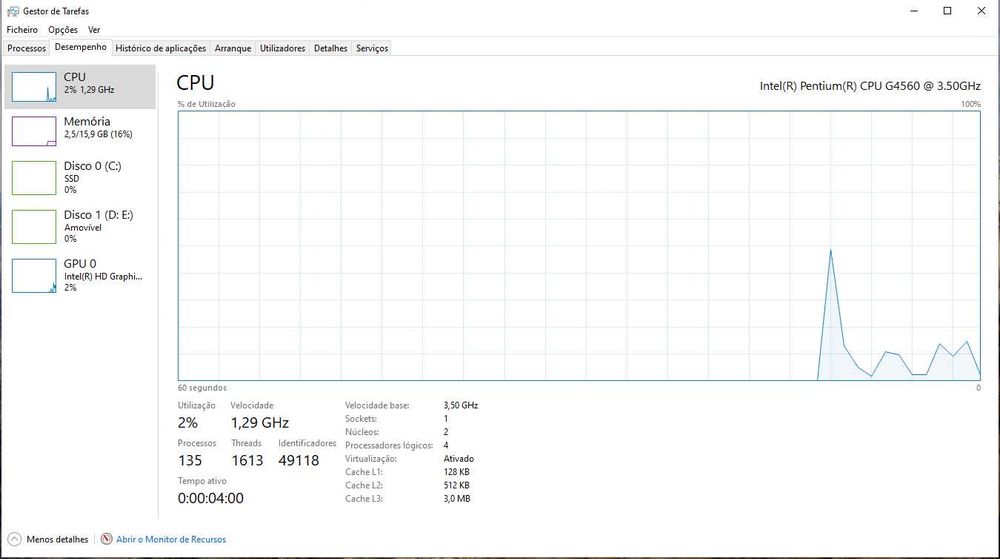Screen dimensions: 1000x559
Task: Go to the Detalhes tab
Action: pyautogui.click(x=330, y=48)
